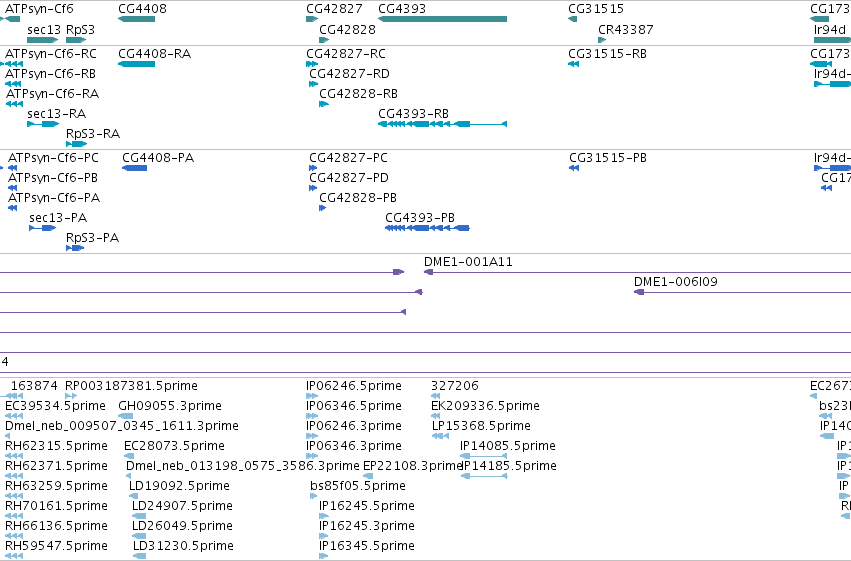Image resolution: width=851 pixels, height=561 pixels.
Task: Select the IP14085.5prime EST label
Action: tap(508, 446)
